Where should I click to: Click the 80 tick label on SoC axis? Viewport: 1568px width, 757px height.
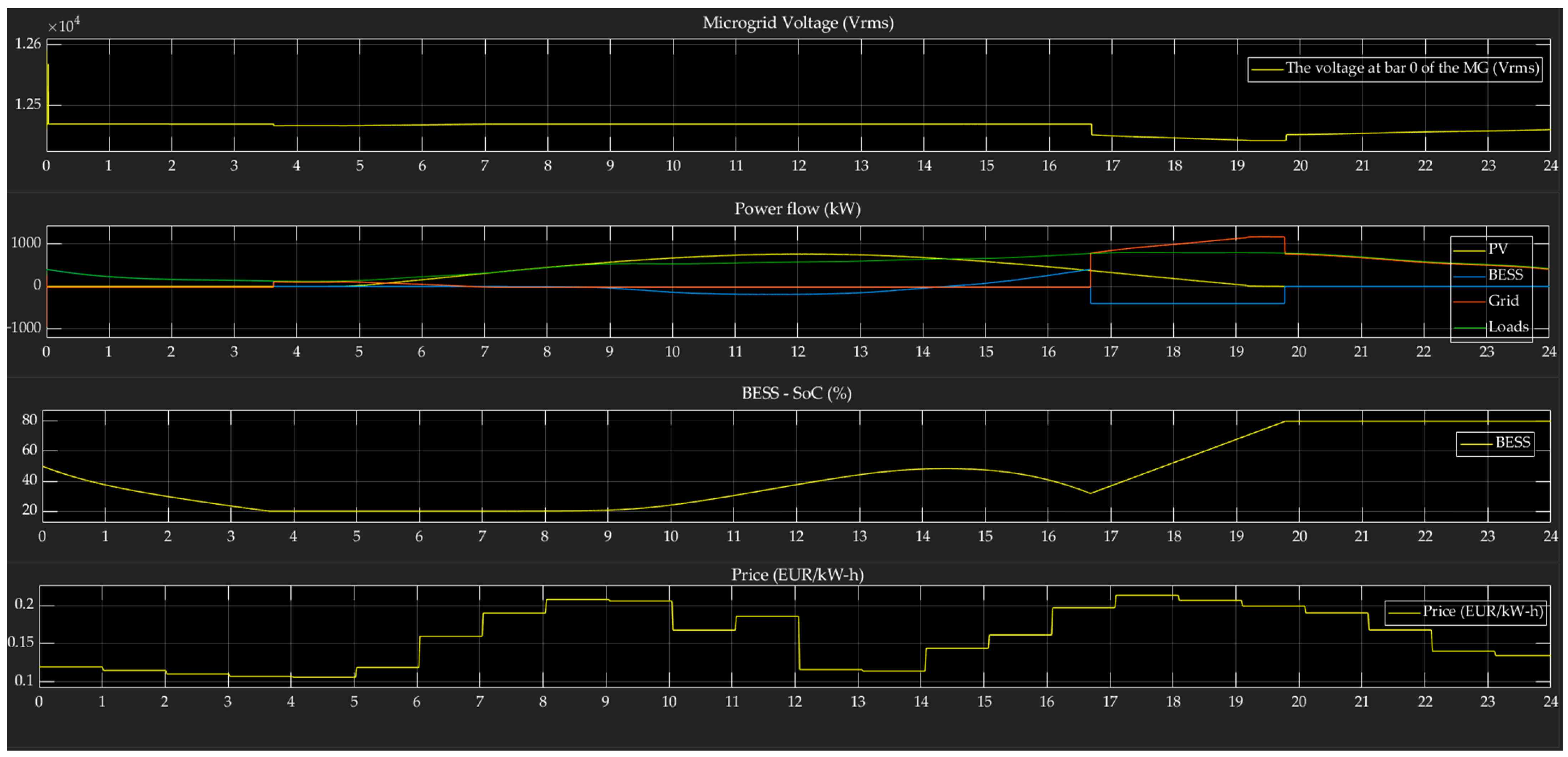coord(29,420)
